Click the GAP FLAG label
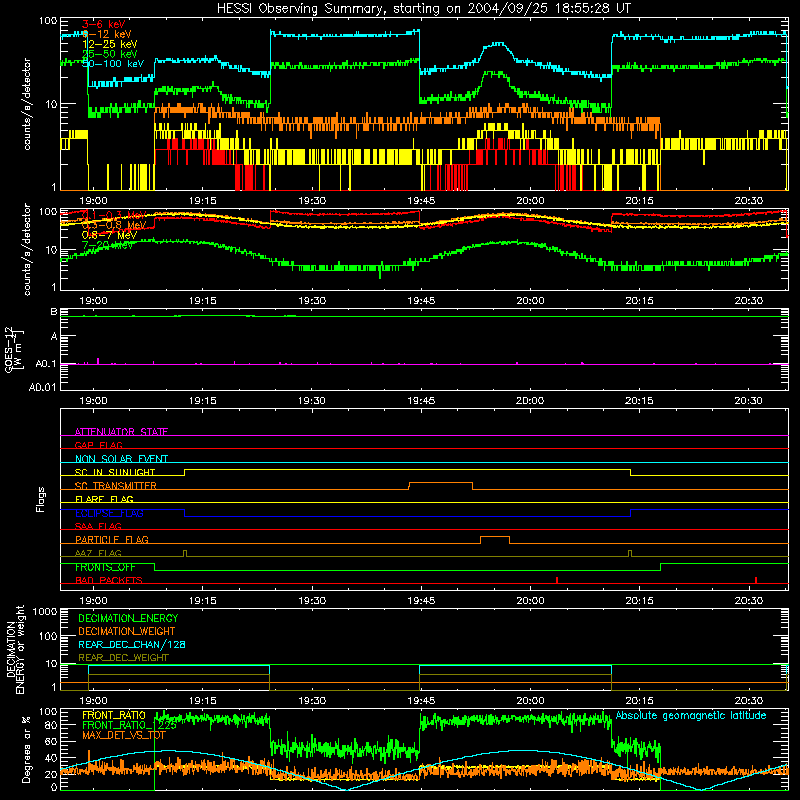 [98, 445]
